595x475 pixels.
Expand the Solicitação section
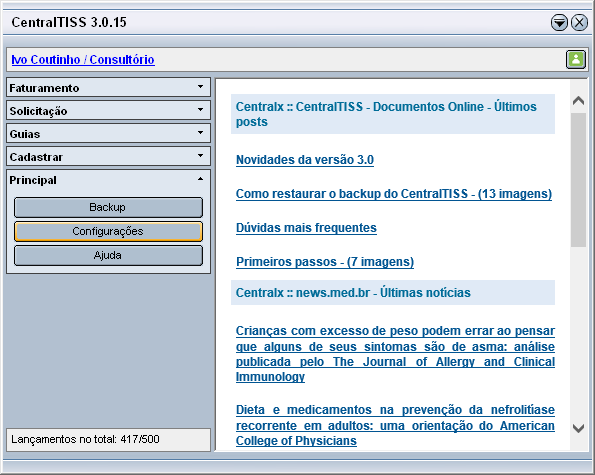[x=109, y=111]
